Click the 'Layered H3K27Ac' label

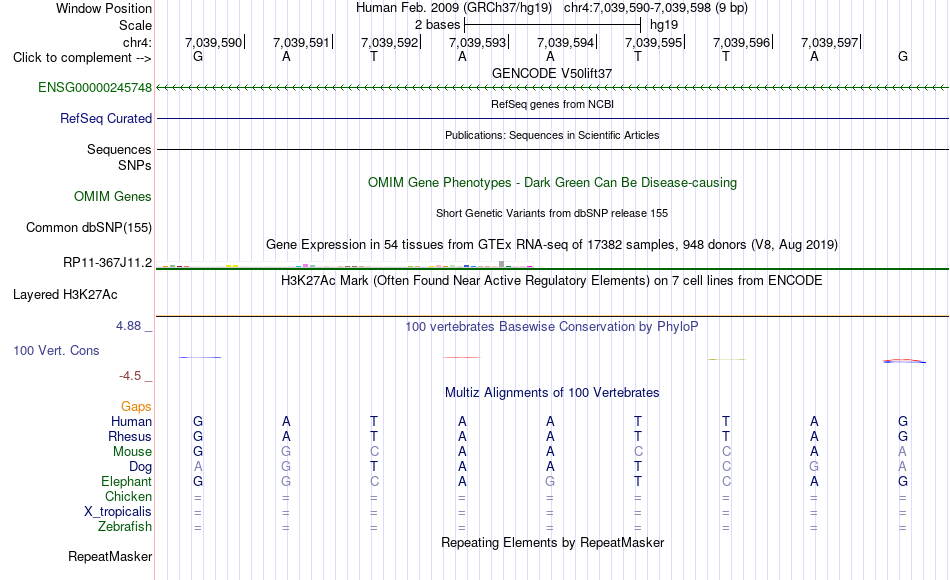(x=65, y=295)
